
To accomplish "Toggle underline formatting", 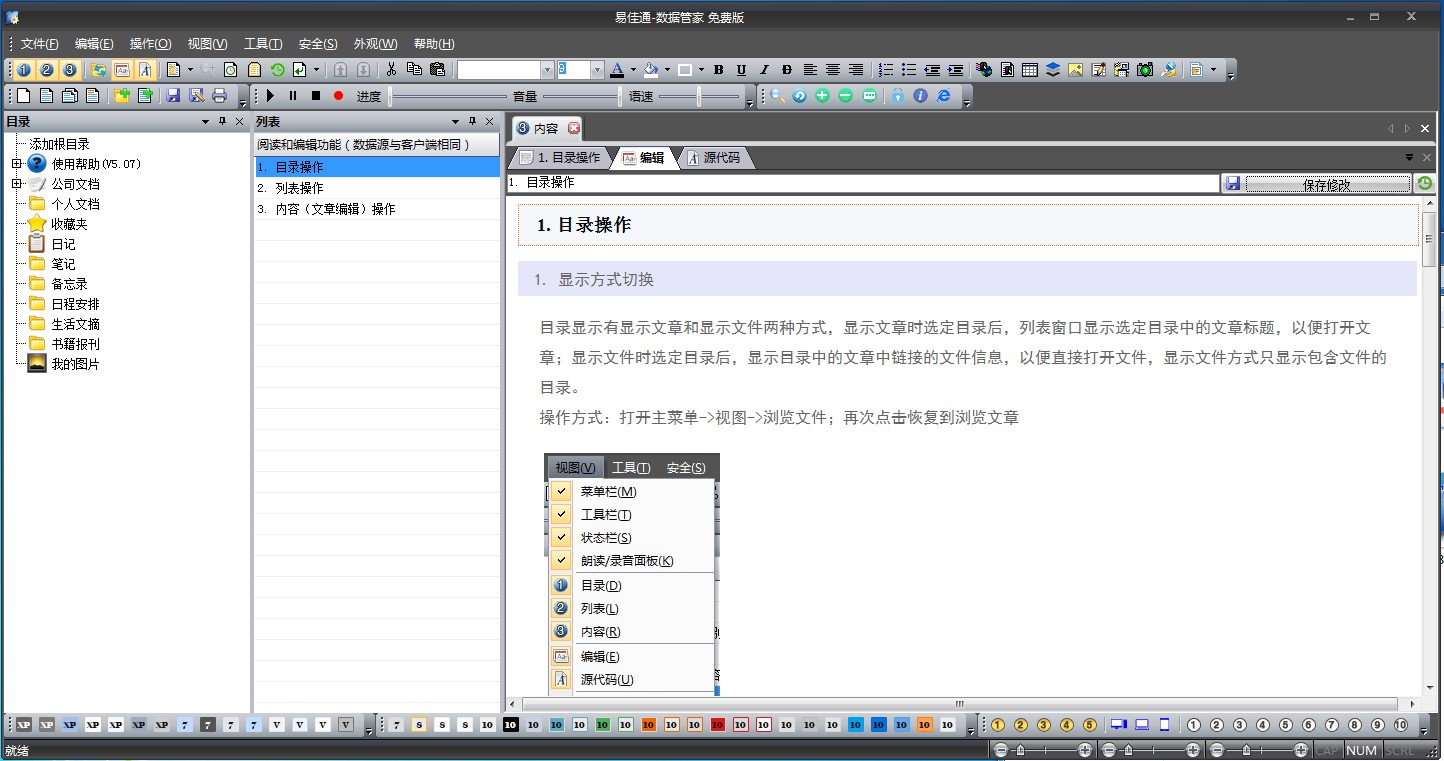I will point(741,70).
